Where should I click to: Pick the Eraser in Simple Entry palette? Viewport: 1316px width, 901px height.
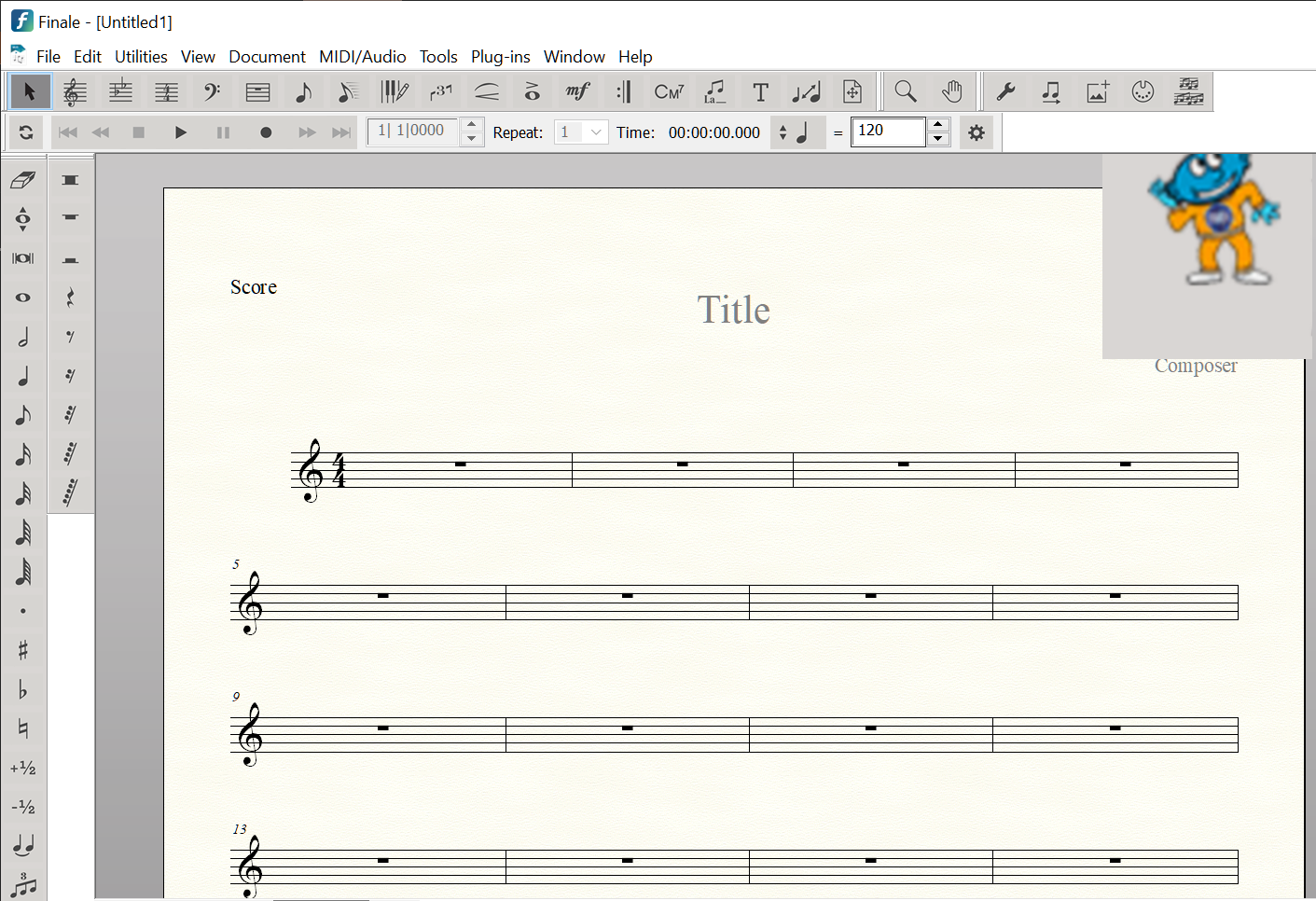click(x=23, y=180)
